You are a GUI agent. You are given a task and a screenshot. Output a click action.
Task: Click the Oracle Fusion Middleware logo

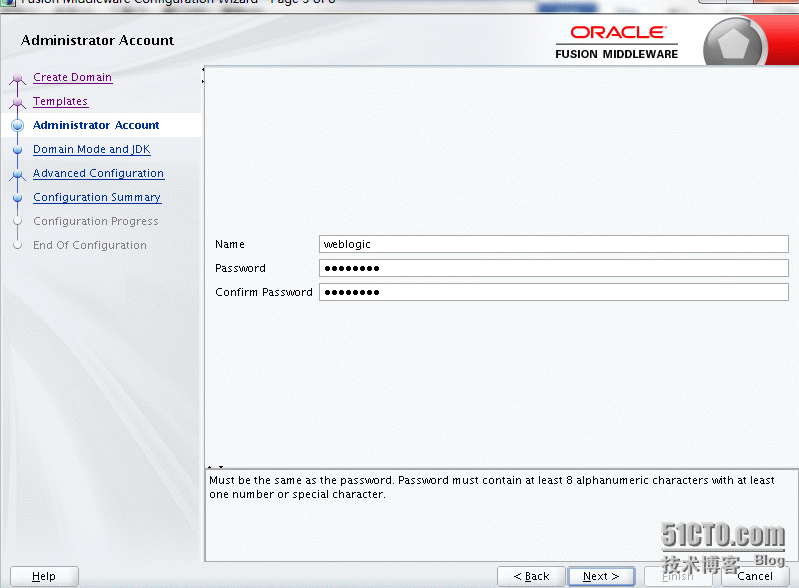click(x=617, y=43)
